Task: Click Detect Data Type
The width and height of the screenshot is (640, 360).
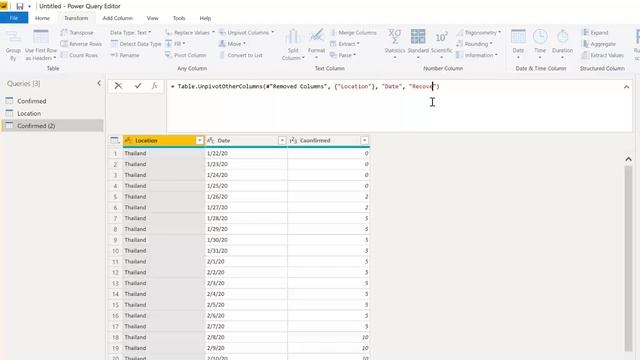Action: click(x=136, y=44)
